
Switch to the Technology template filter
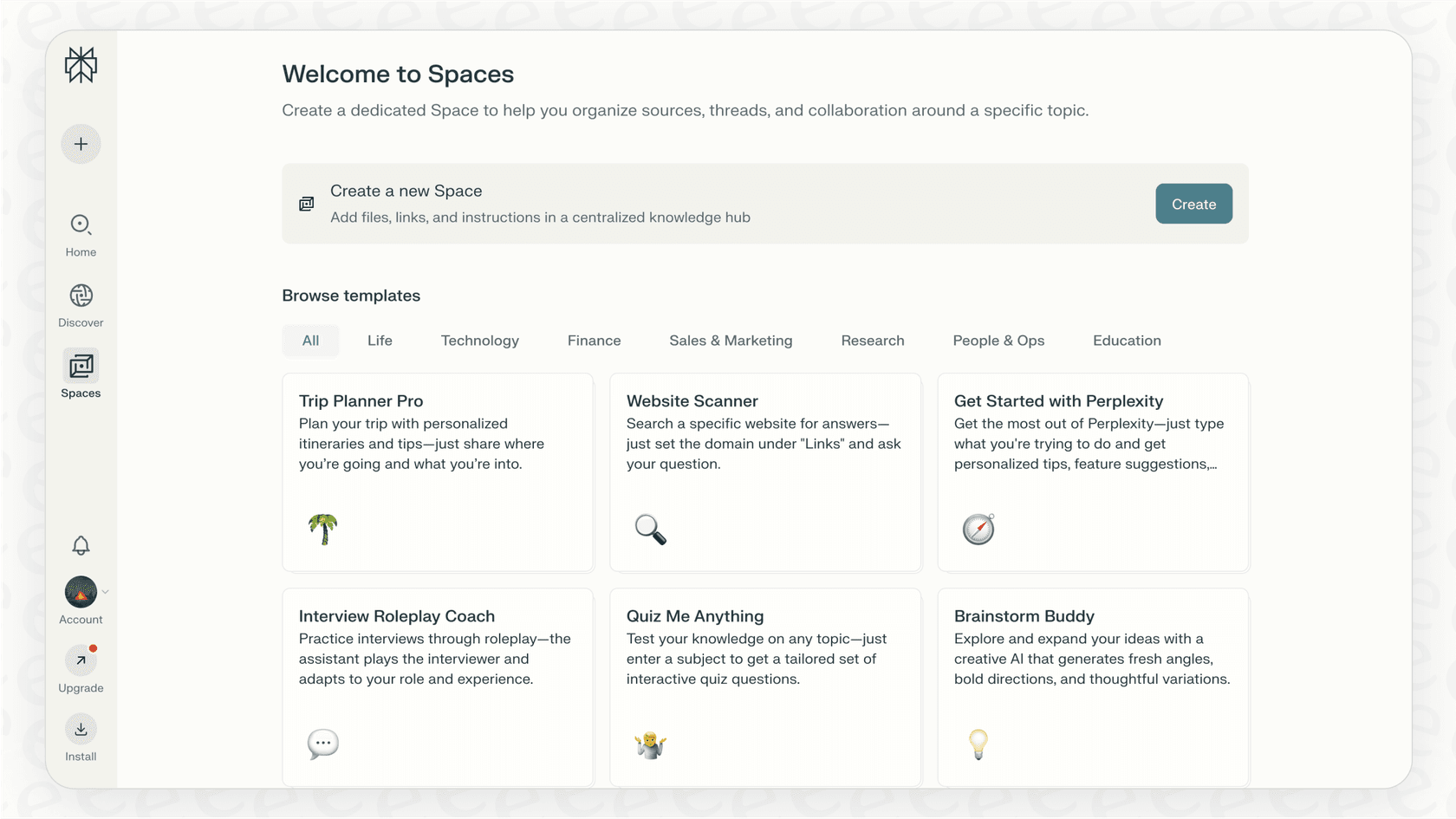(480, 341)
